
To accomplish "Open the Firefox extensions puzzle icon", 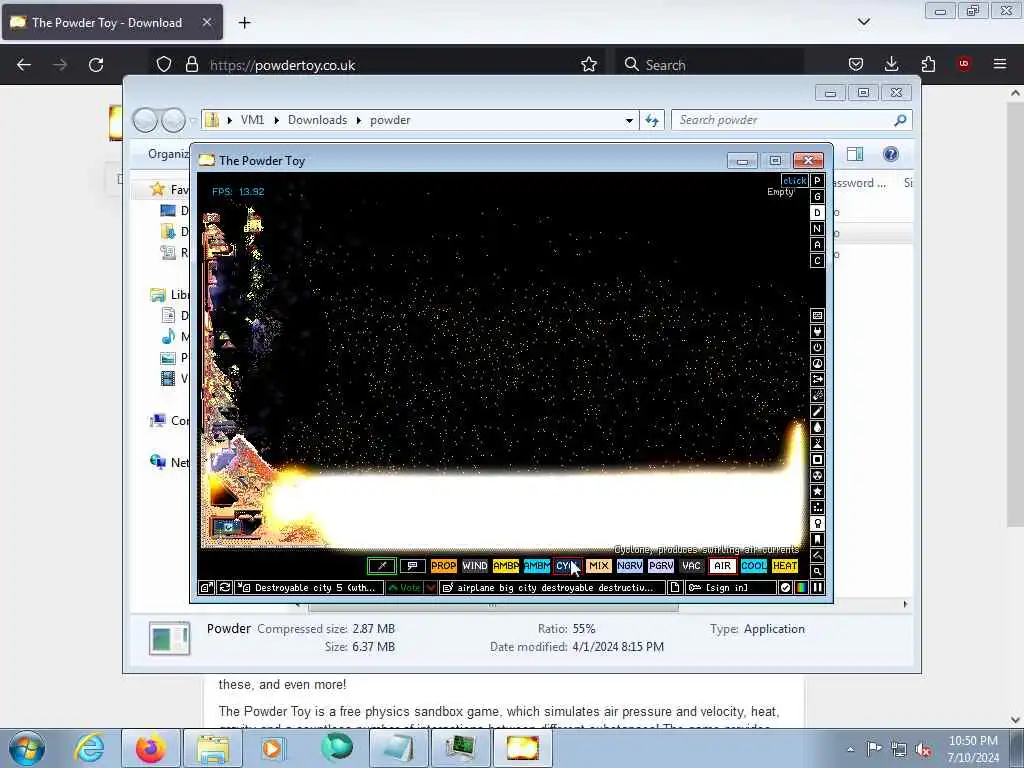I will 928,64.
